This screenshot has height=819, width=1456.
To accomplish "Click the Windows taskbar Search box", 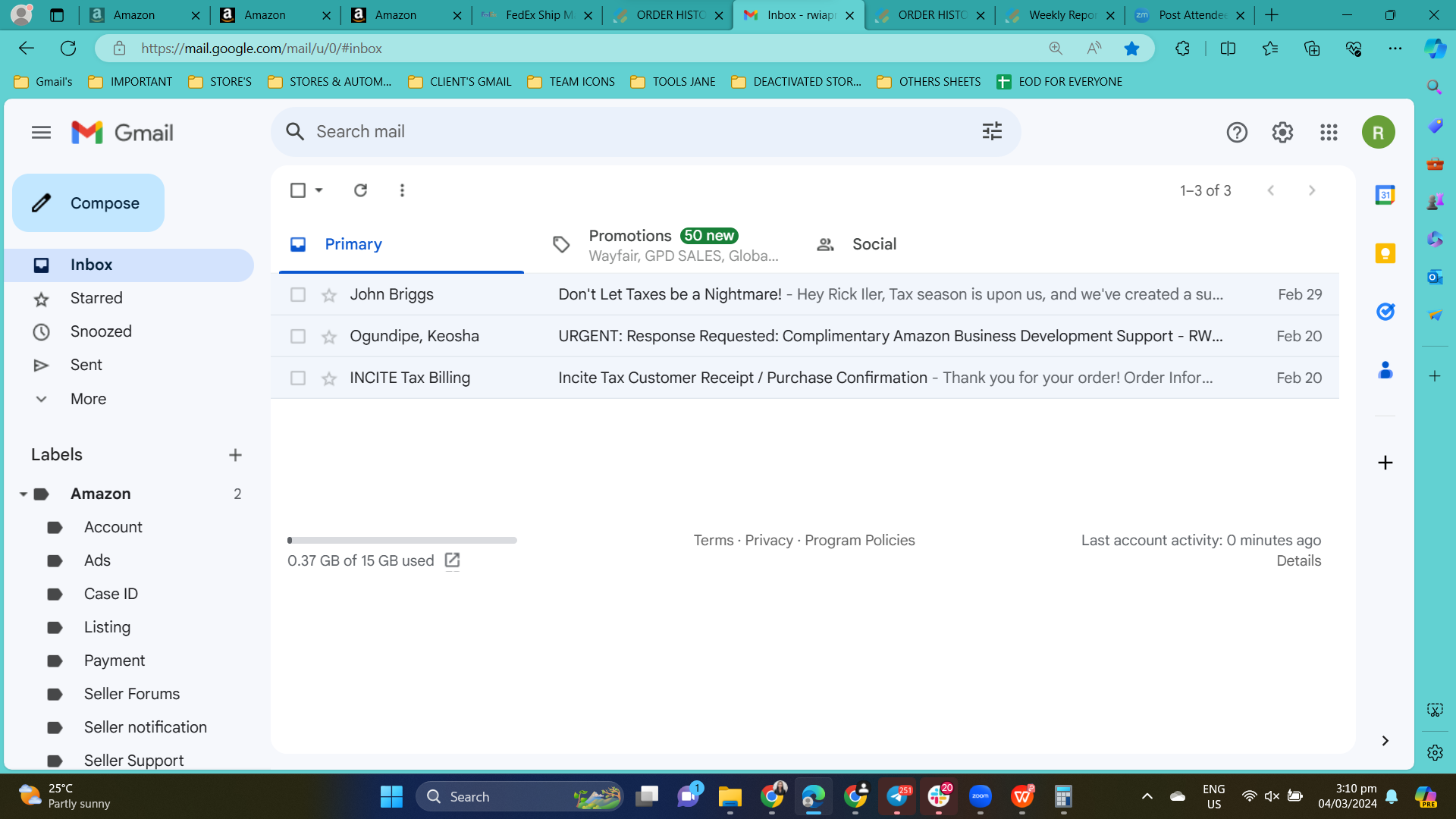I will tap(520, 796).
